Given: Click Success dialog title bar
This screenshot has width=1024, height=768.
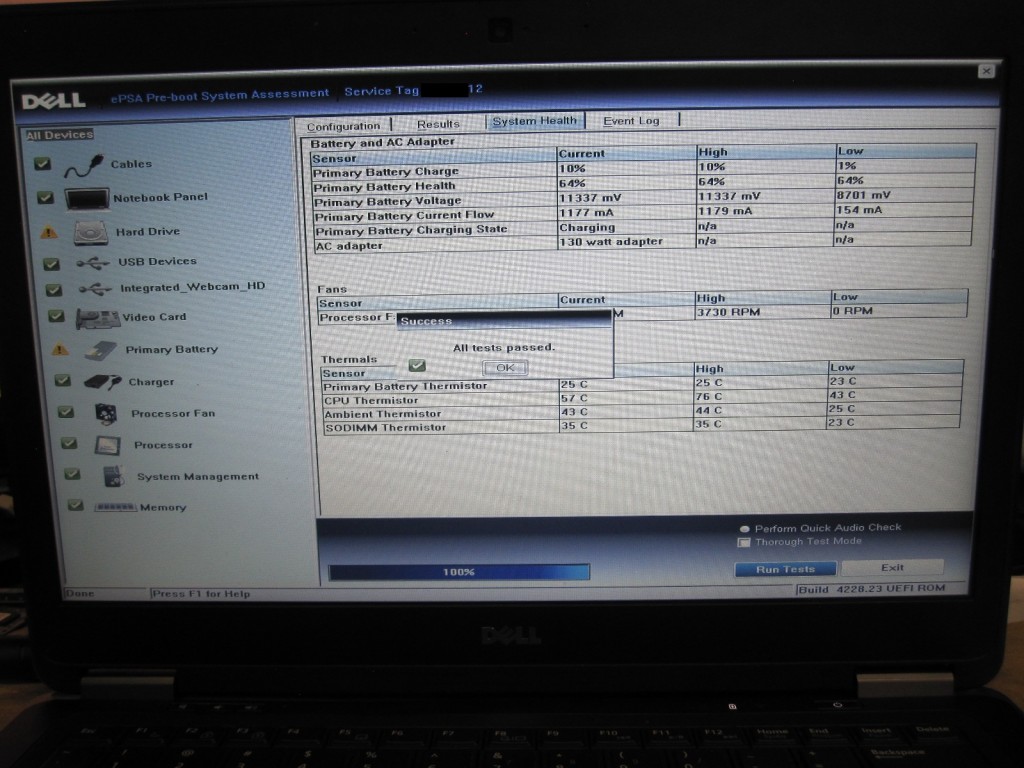Looking at the screenshot, I should pos(504,321).
